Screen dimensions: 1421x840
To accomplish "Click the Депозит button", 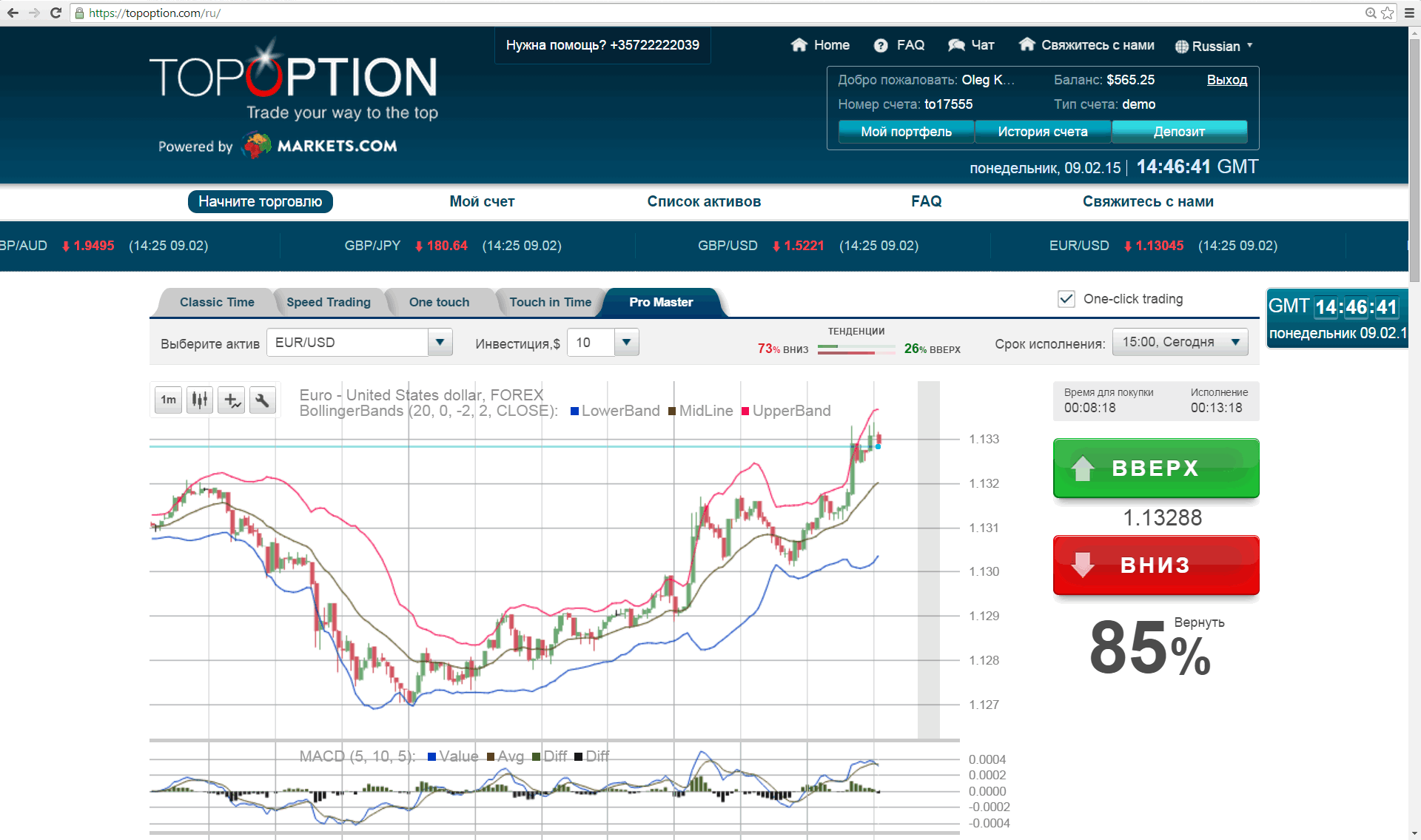I will tap(1180, 132).
